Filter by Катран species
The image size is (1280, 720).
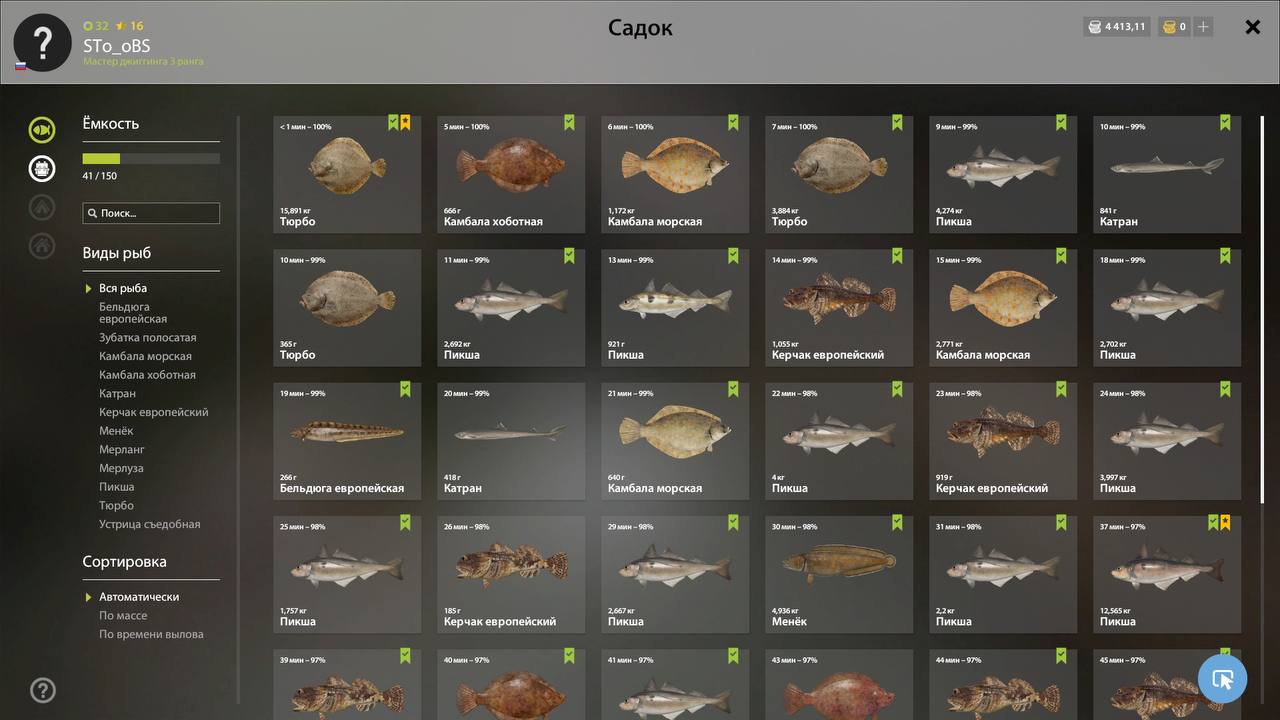tap(117, 394)
